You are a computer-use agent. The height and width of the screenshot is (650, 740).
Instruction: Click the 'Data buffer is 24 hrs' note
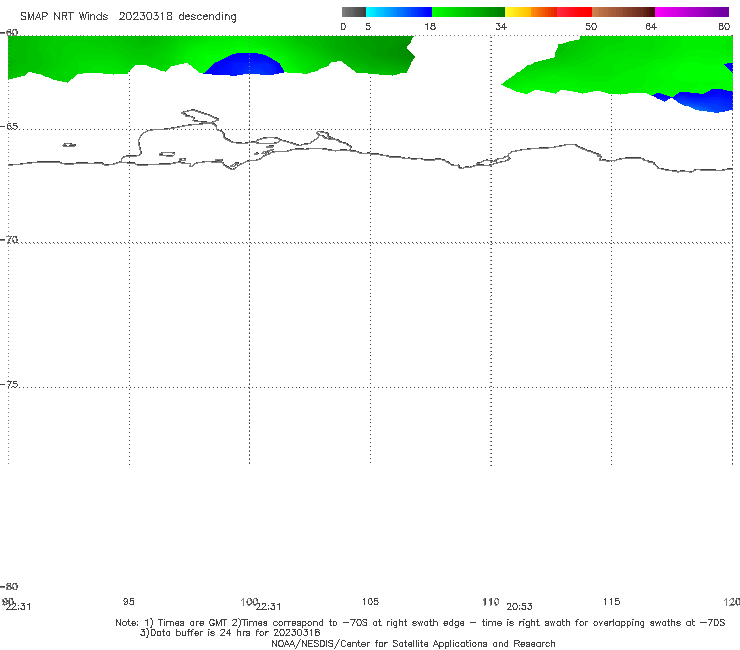[230, 633]
